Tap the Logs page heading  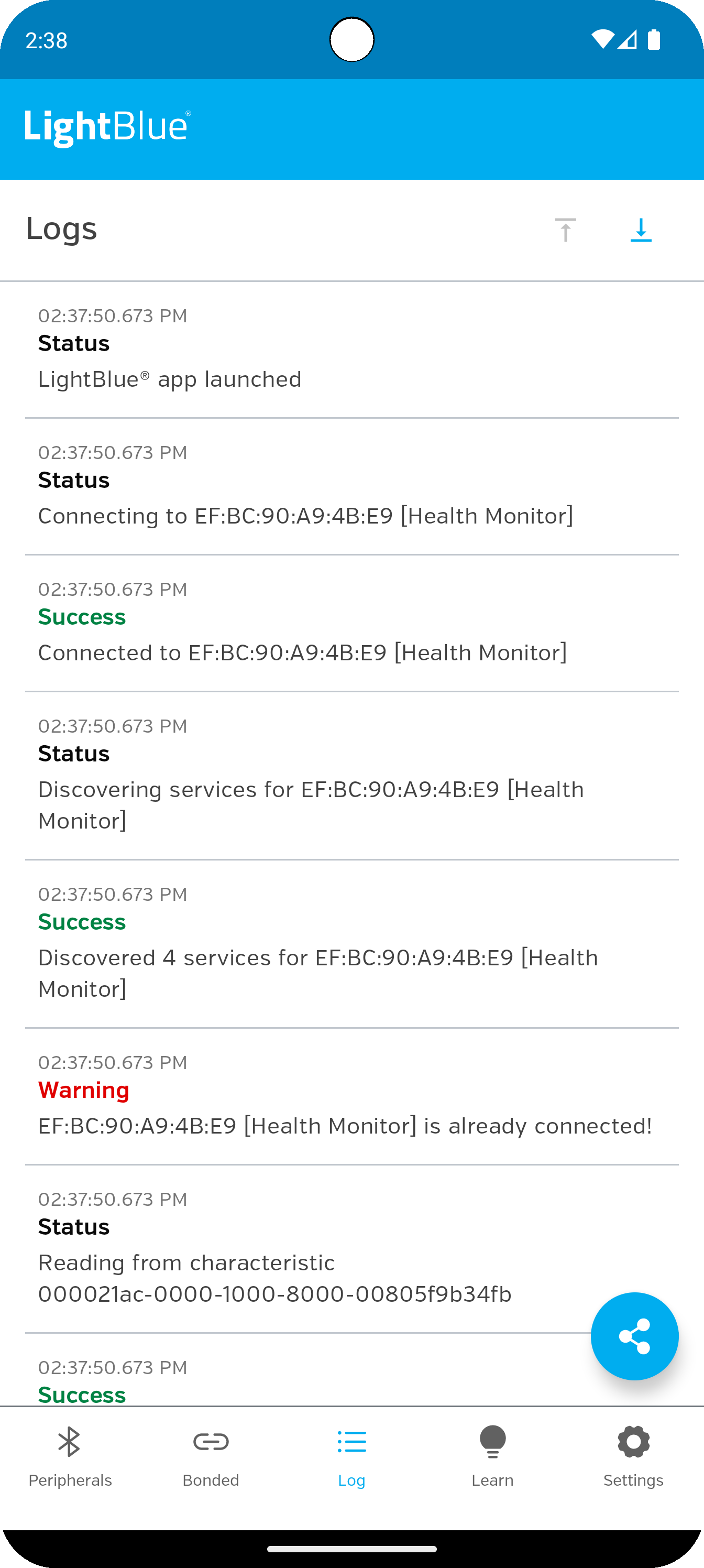pos(61,230)
